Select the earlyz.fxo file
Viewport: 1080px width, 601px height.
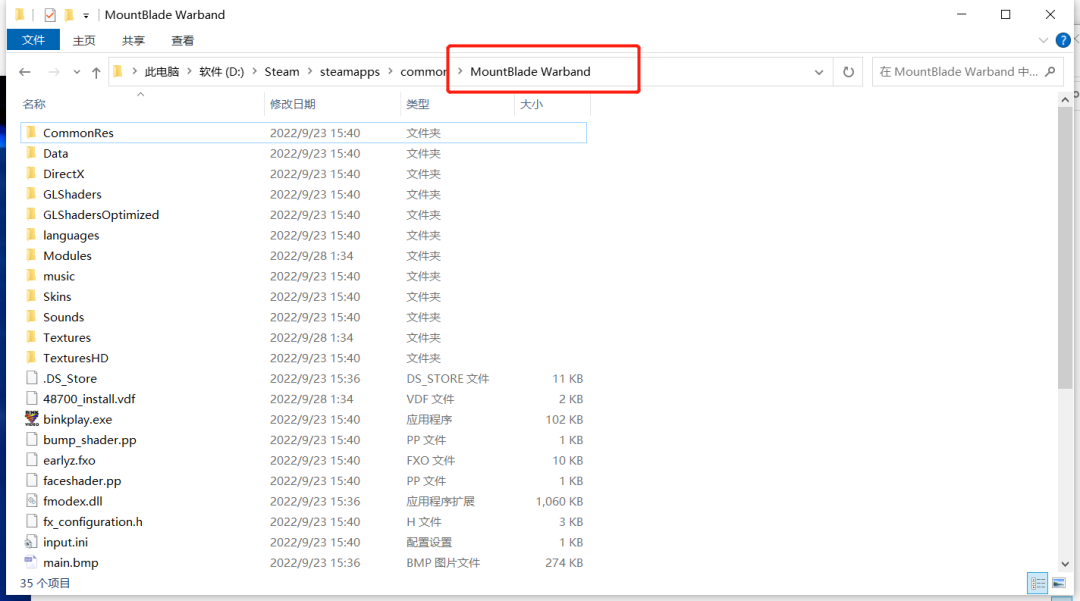pos(69,461)
